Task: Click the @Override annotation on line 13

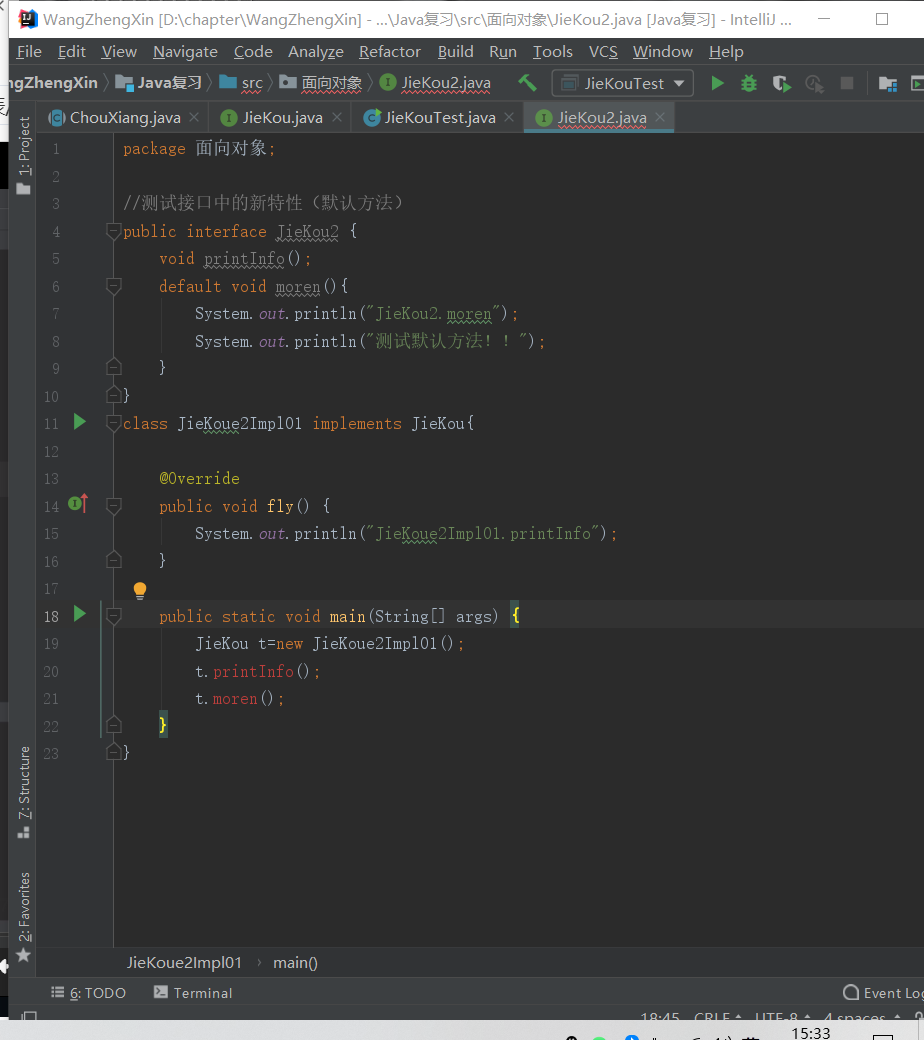Action: (199, 478)
